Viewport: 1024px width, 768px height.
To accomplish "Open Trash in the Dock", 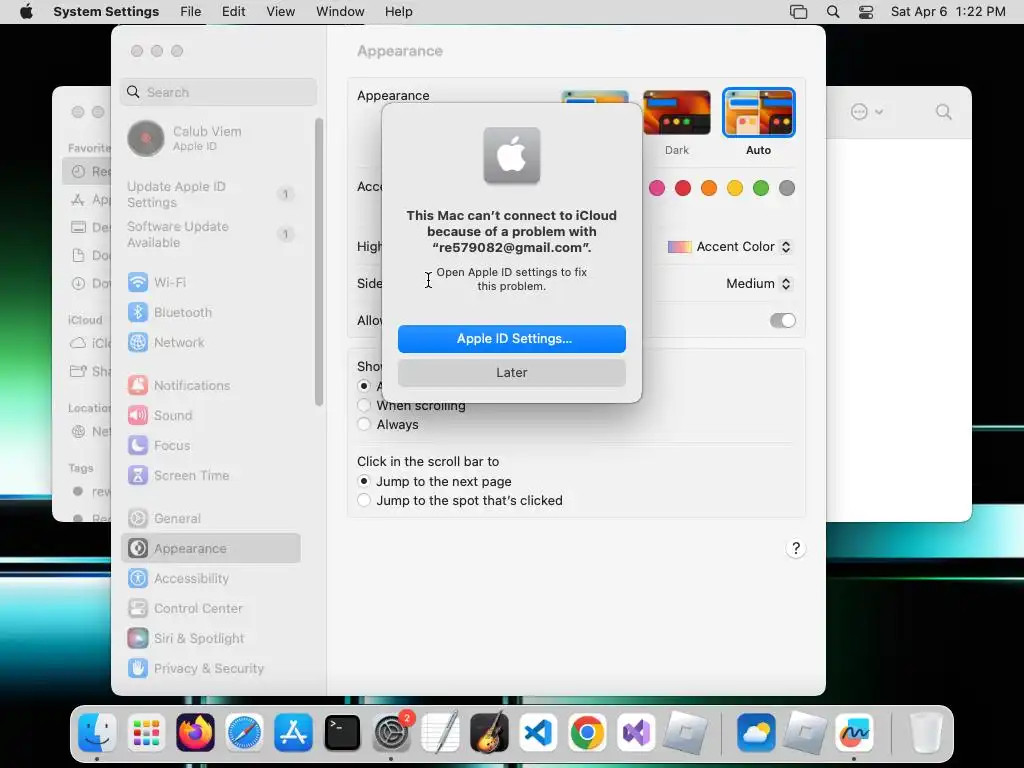I will point(926,733).
